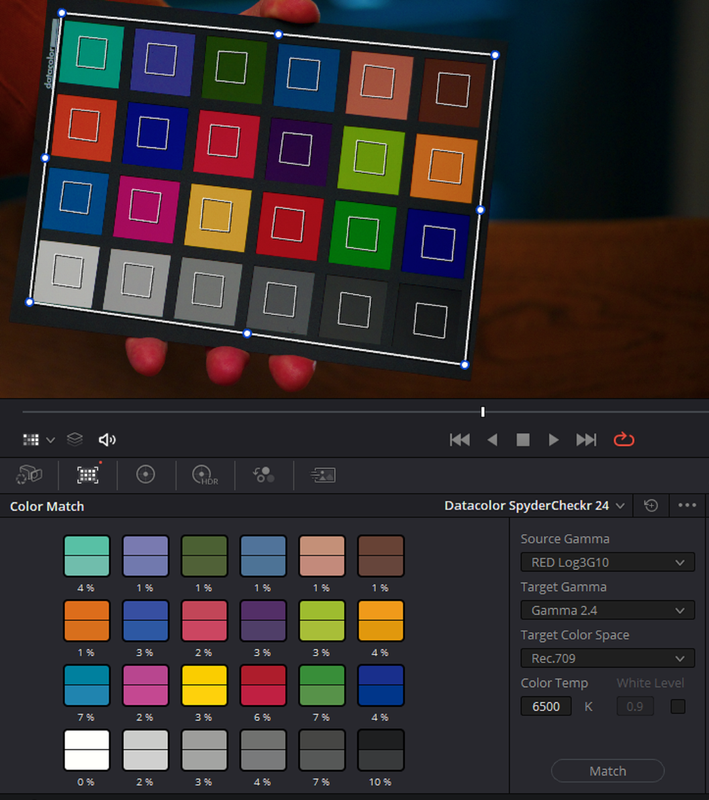This screenshot has width=709, height=800.
Task: Open the RGB Mixer palette
Action: click(264, 475)
